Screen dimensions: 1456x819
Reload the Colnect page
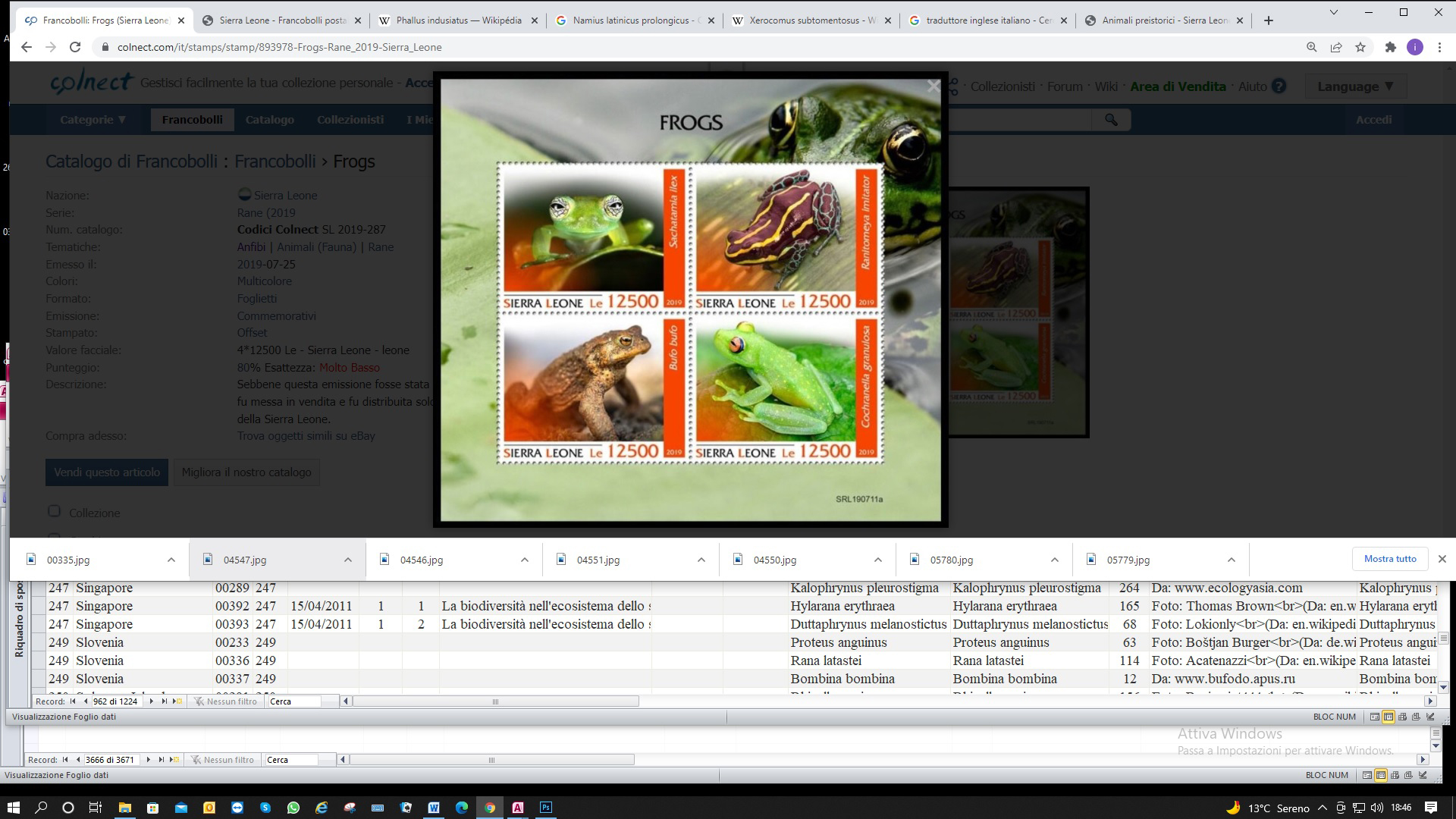(75, 47)
